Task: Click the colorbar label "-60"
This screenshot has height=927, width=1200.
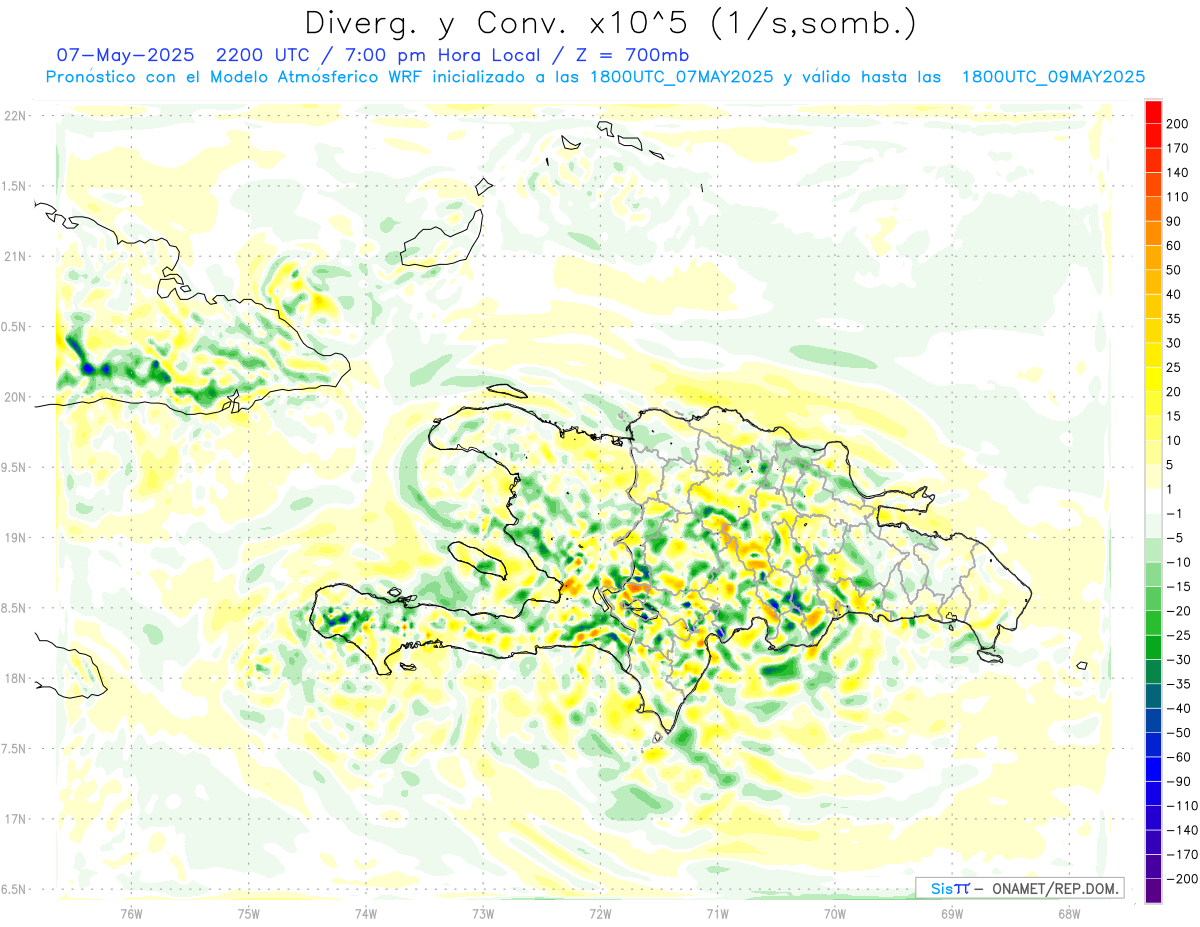Action: pos(1178,757)
